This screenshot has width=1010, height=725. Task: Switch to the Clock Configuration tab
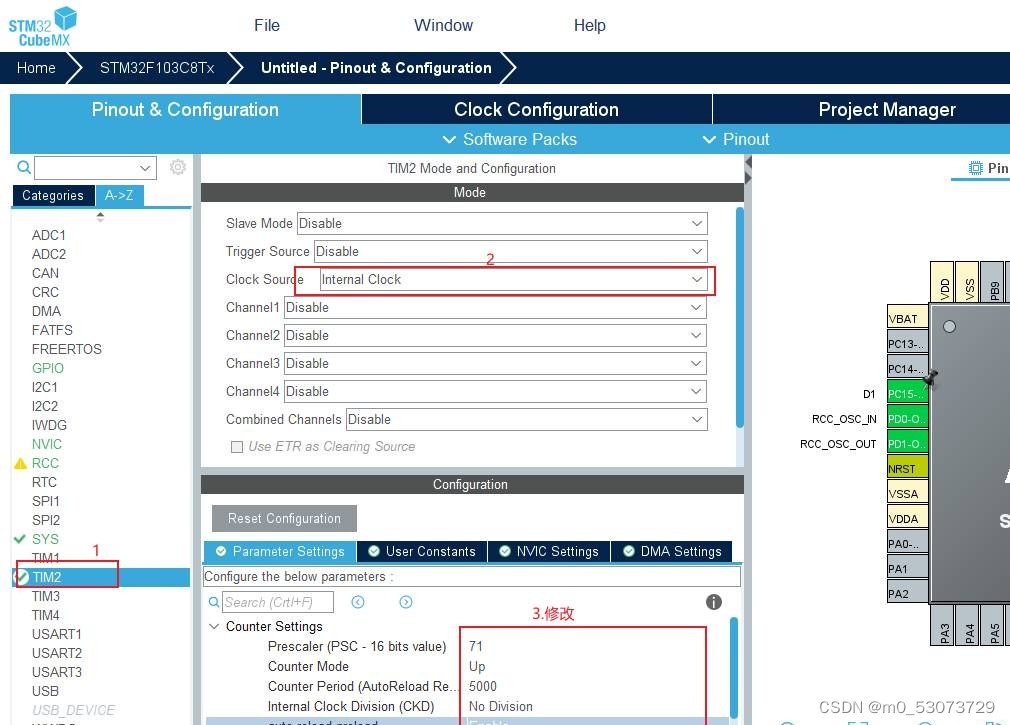(x=537, y=109)
